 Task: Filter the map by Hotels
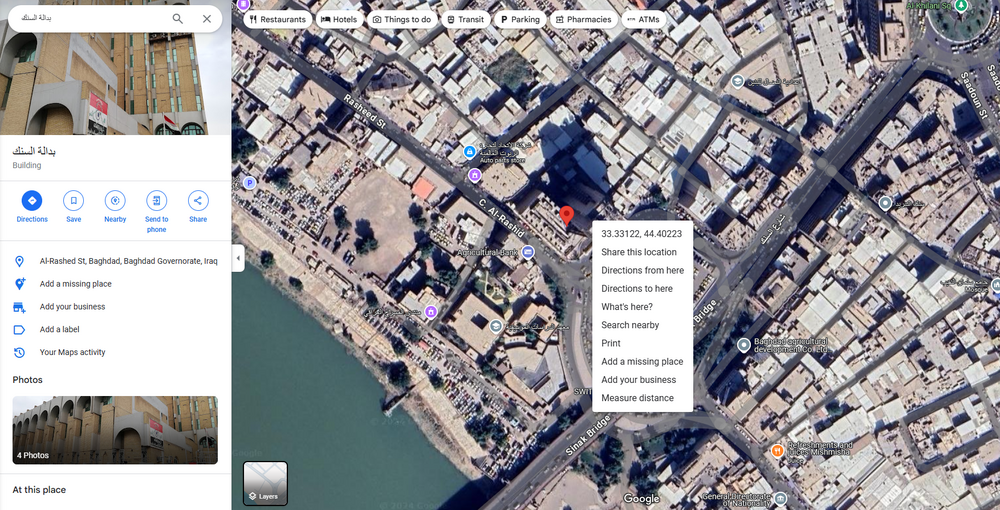tap(339, 19)
